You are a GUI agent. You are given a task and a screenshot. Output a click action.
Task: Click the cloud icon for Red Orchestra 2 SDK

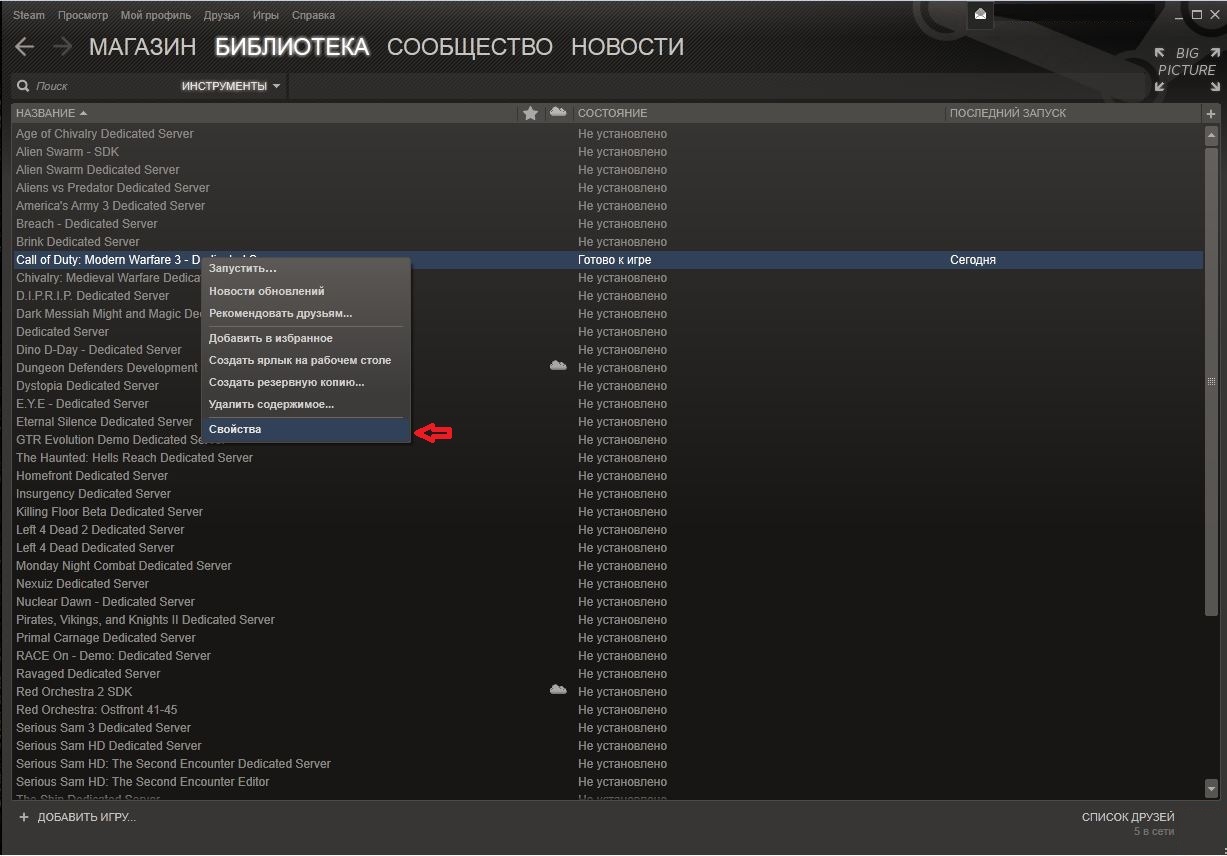click(558, 690)
